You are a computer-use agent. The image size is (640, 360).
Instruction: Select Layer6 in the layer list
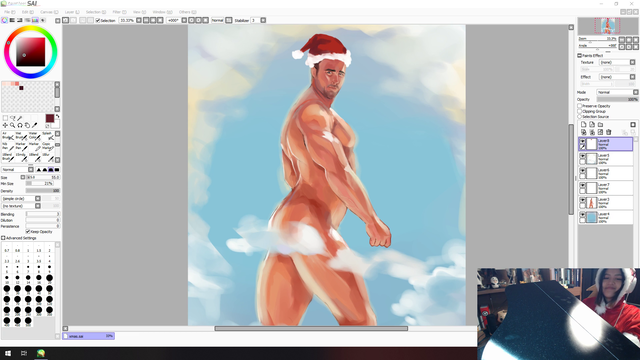coord(606,173)
